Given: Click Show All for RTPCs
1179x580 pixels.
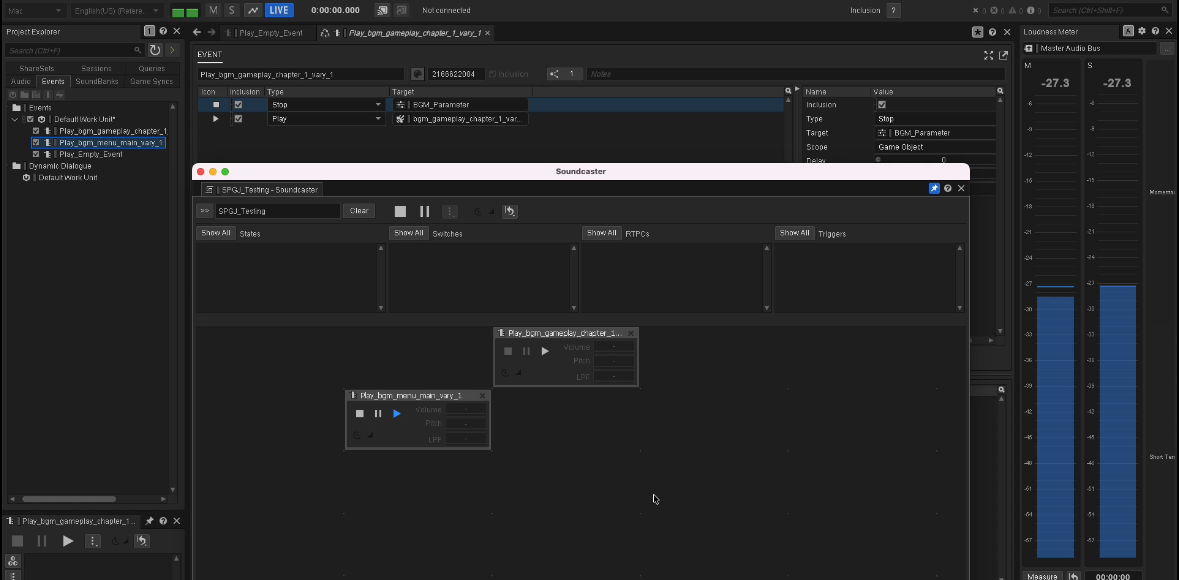Looking at the screenshot, I should pyautogui.click(x=602, y=233).
